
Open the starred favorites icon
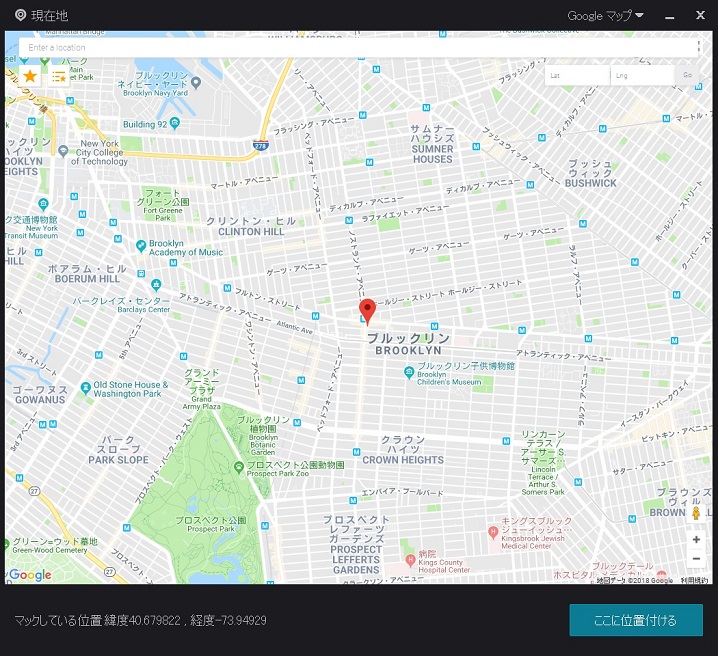point(30,76)
